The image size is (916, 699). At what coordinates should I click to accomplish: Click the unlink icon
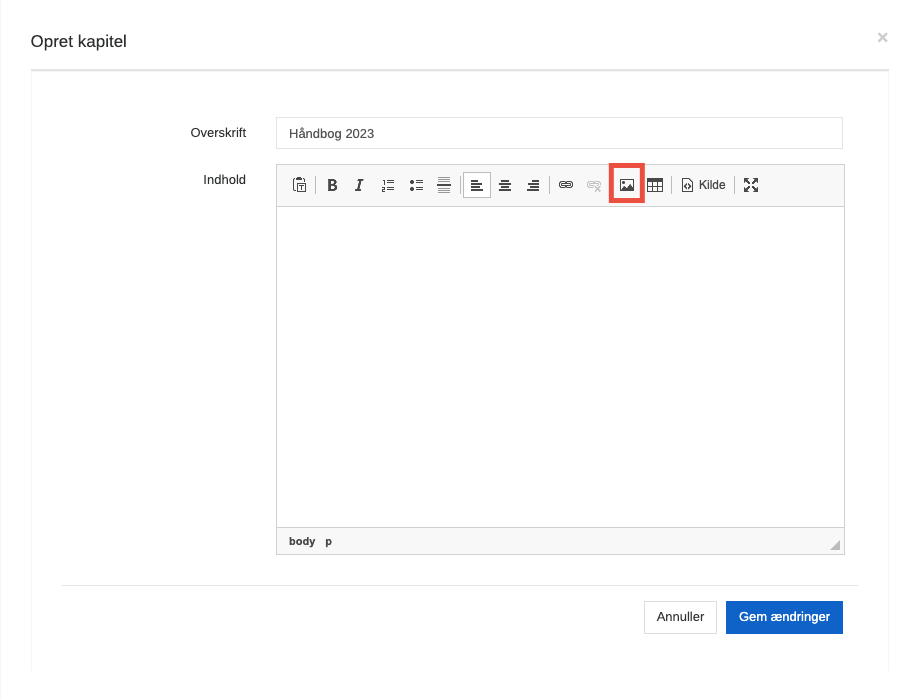click(x=594, y=185)
